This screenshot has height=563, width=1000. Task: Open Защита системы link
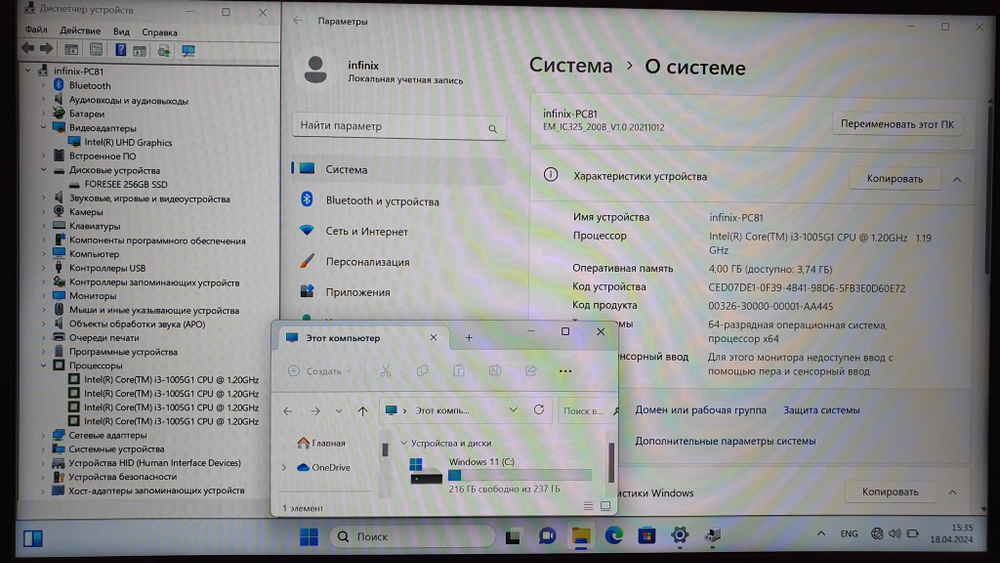(821, 410)
